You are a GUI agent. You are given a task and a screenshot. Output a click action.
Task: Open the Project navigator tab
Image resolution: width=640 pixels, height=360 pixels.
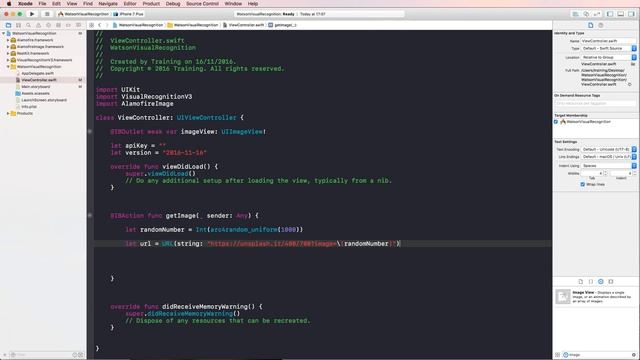pos(8,25)
